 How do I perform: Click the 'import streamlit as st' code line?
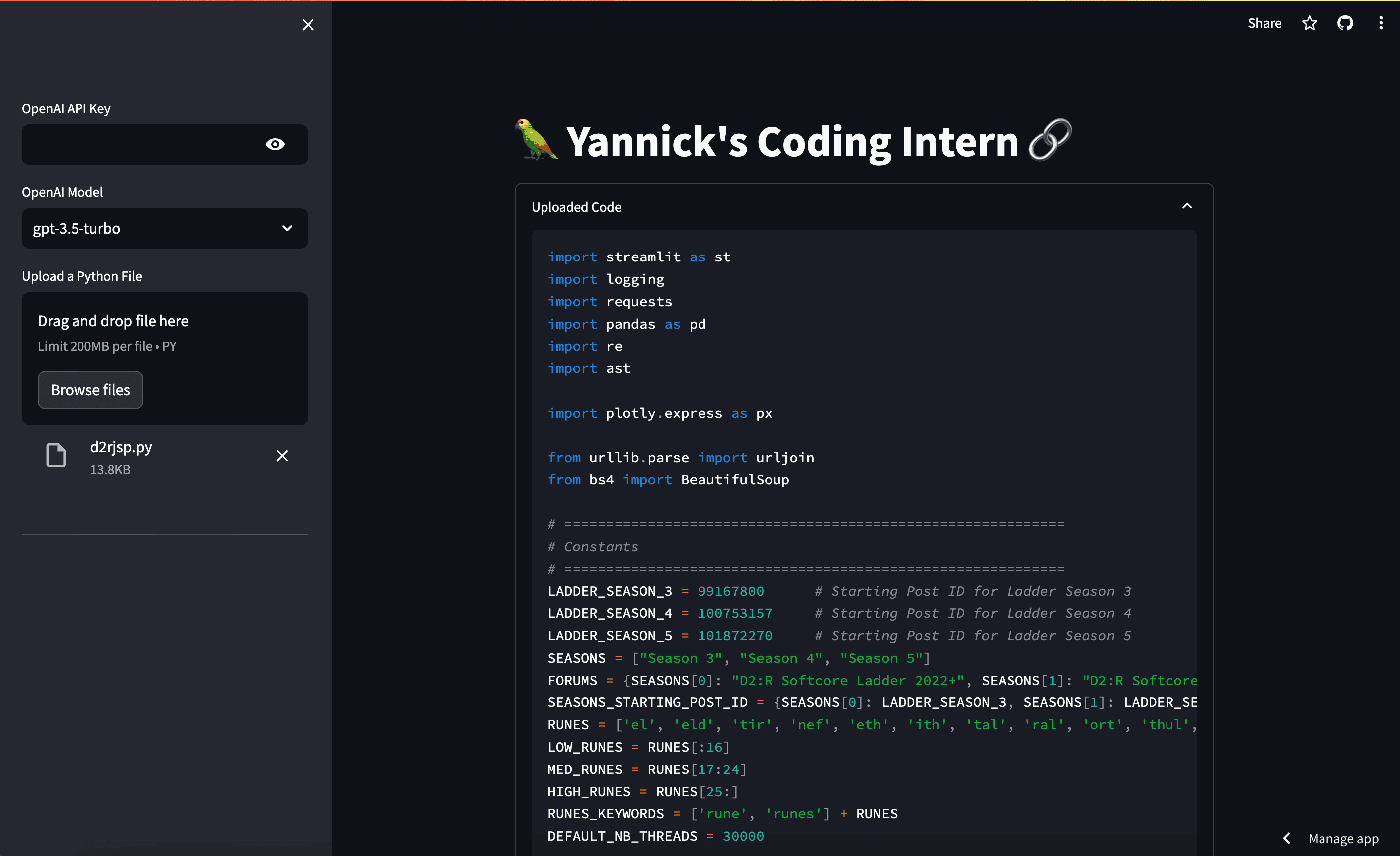pos(639,257)
